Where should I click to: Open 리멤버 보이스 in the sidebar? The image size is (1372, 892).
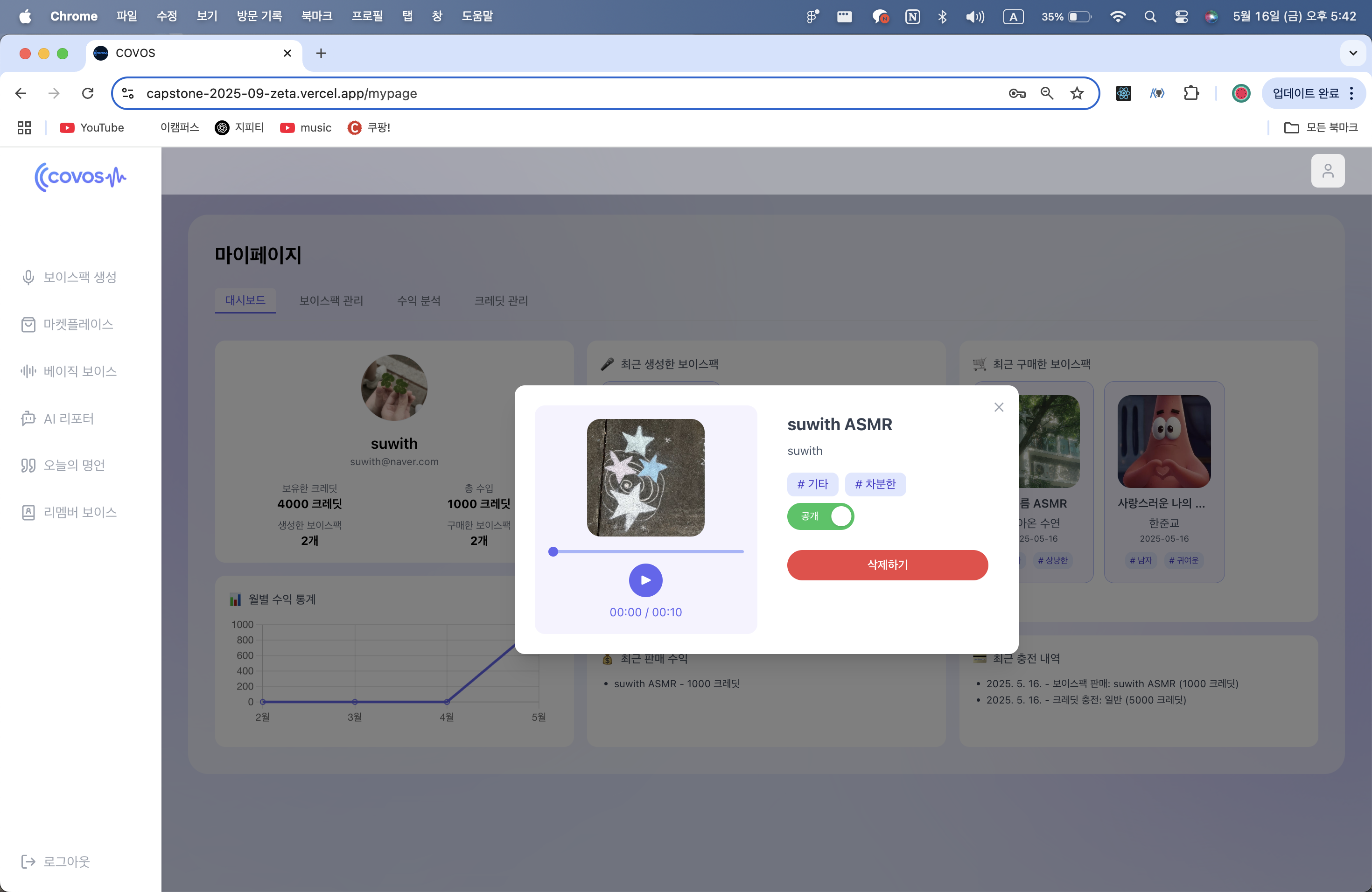tap(69, 512)
